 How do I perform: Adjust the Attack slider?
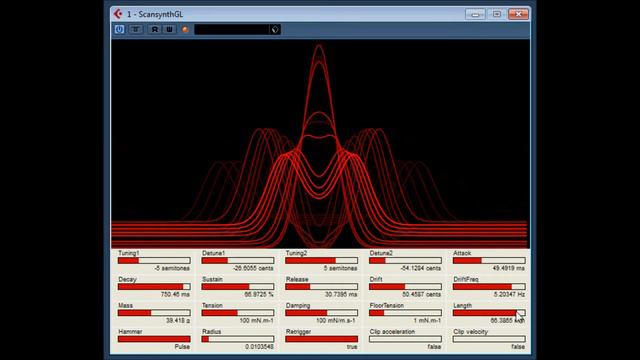click(x=489, y=260)
